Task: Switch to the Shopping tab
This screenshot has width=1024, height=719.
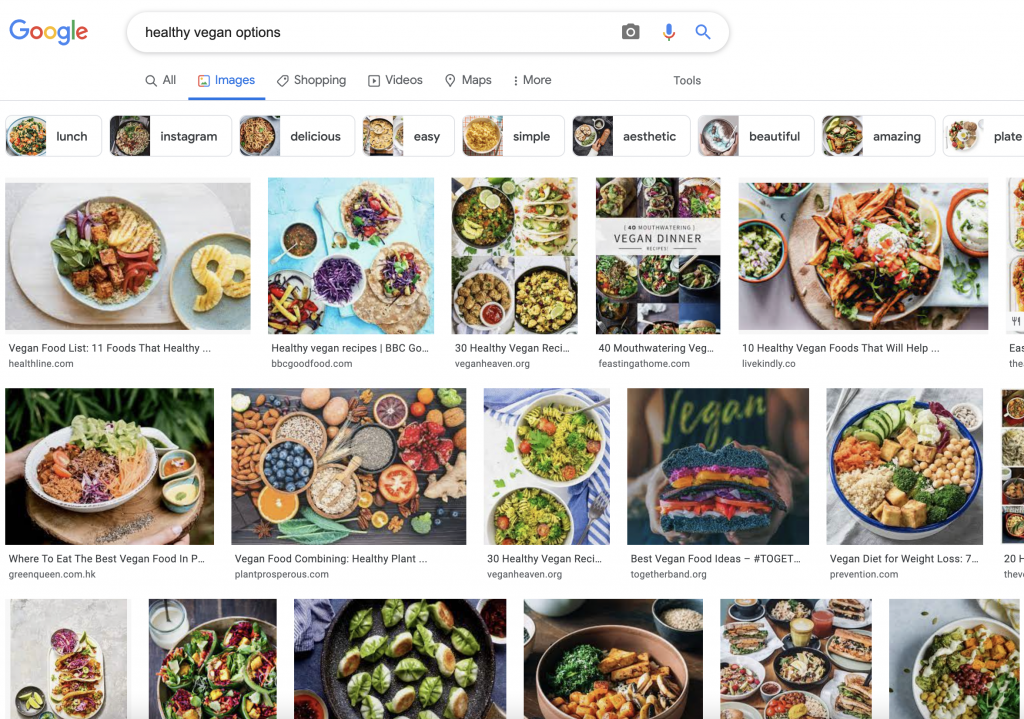Action: click(311, 80)
